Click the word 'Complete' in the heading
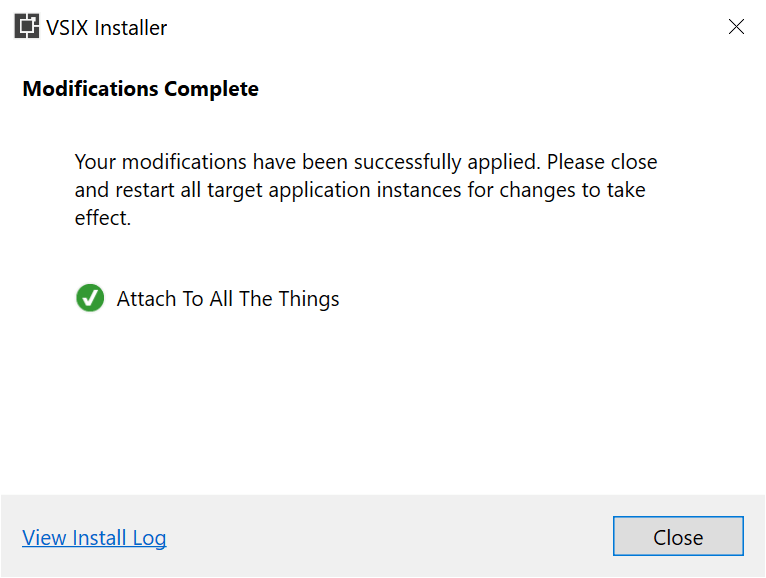Image resolution: width=766 pixels, height=578 pixels. click(x=212, y=89)
